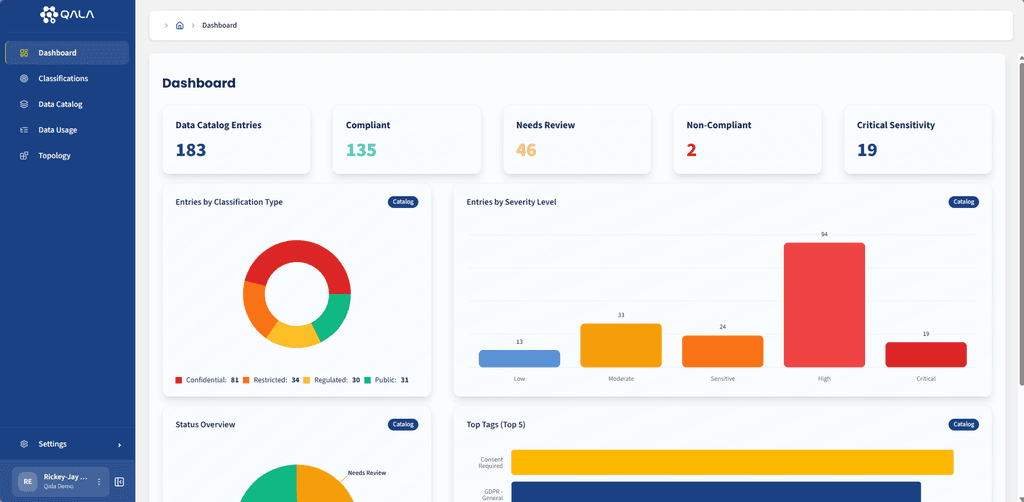Click the Data Catalog sidebar icon

tap(24, 104)
